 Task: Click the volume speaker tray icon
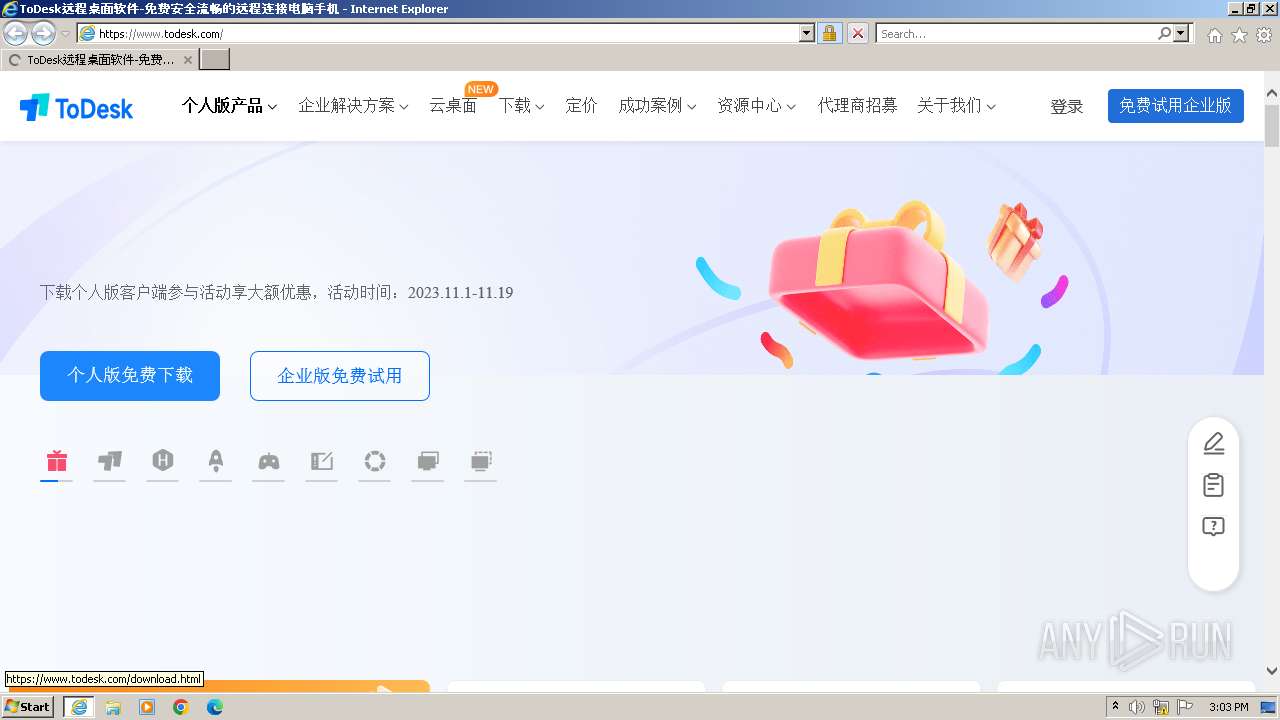[x=1137, y=707]
